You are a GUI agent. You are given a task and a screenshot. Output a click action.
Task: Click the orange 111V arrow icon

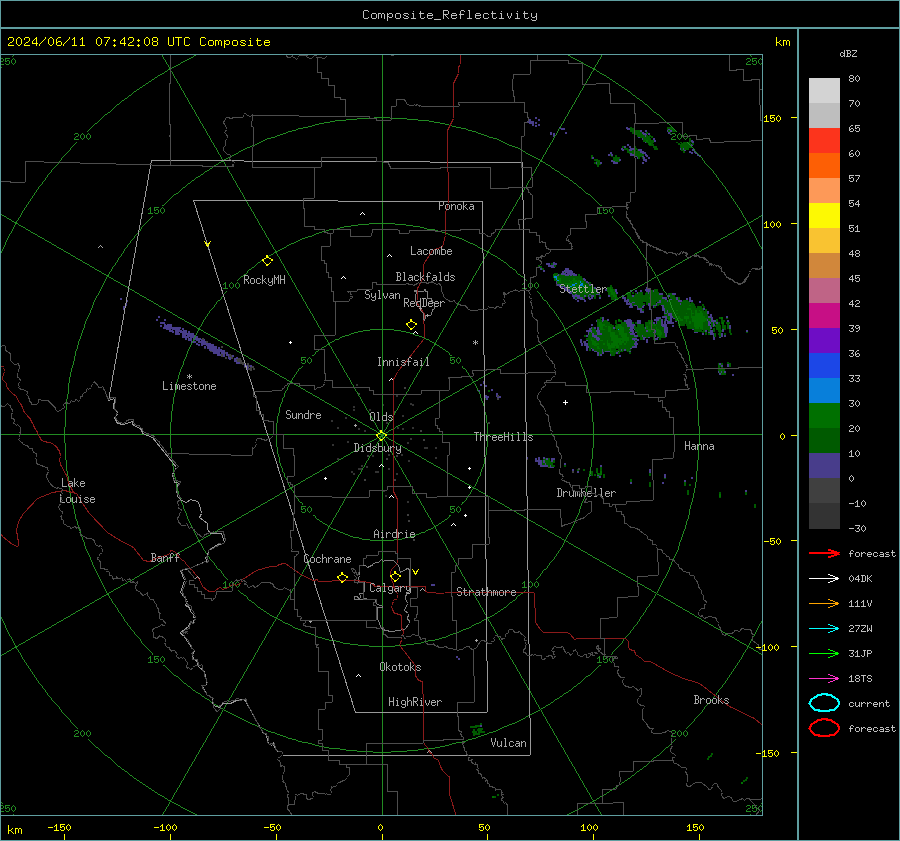824,603
